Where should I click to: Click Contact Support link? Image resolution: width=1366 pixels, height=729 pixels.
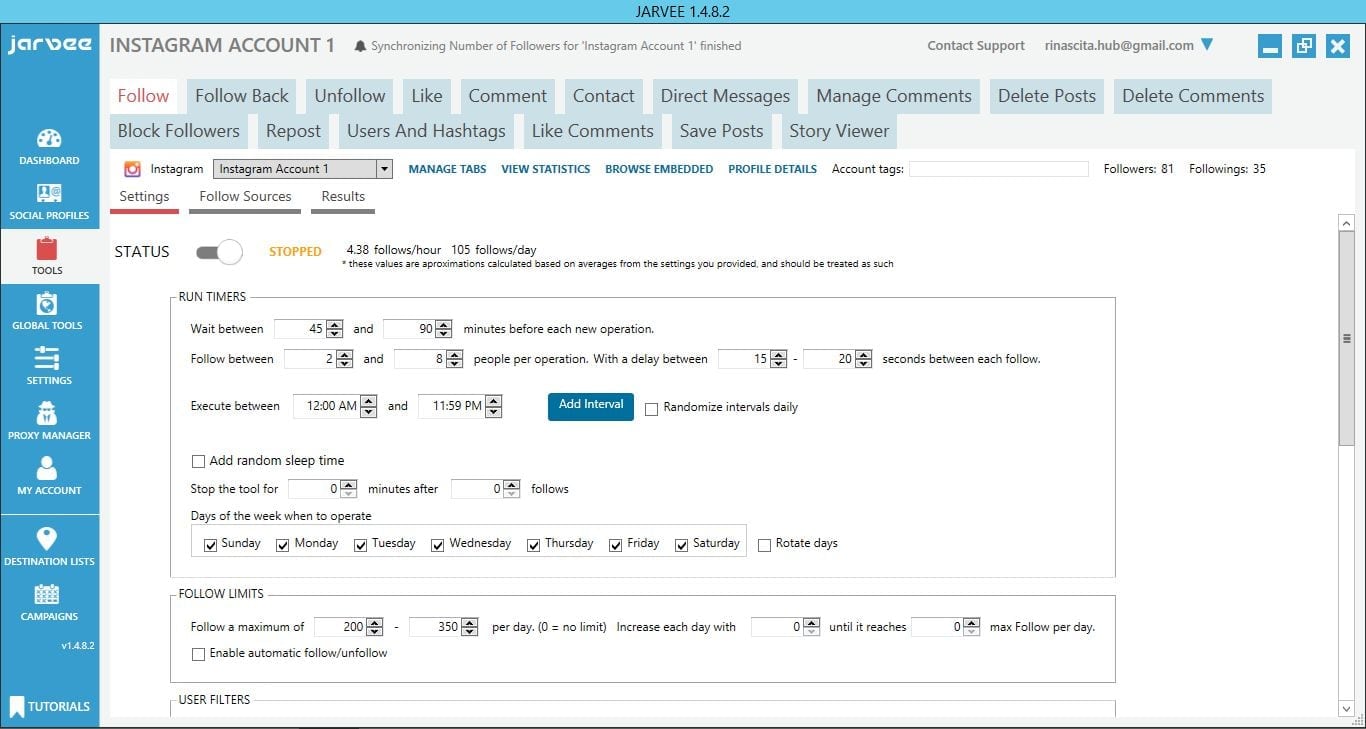click(x=976, y=45)
